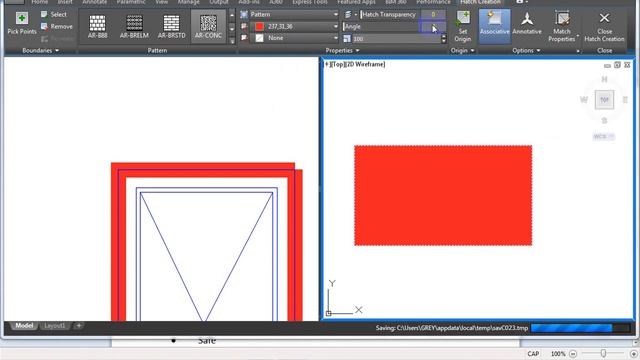Move pattern gallery down one row
Viewport: 640px width, 360px height.
tap(232, 29)
